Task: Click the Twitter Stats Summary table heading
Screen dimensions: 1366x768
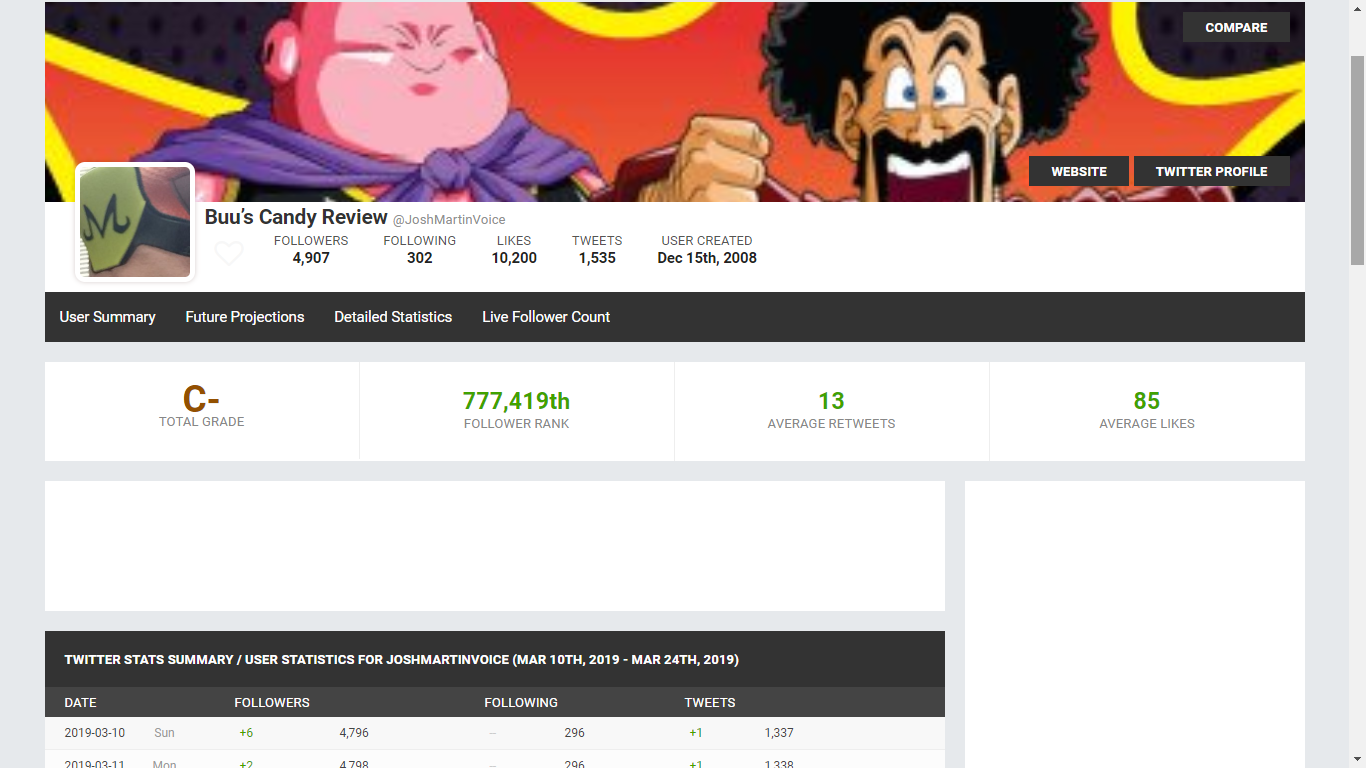Action: tap(402, 660)
